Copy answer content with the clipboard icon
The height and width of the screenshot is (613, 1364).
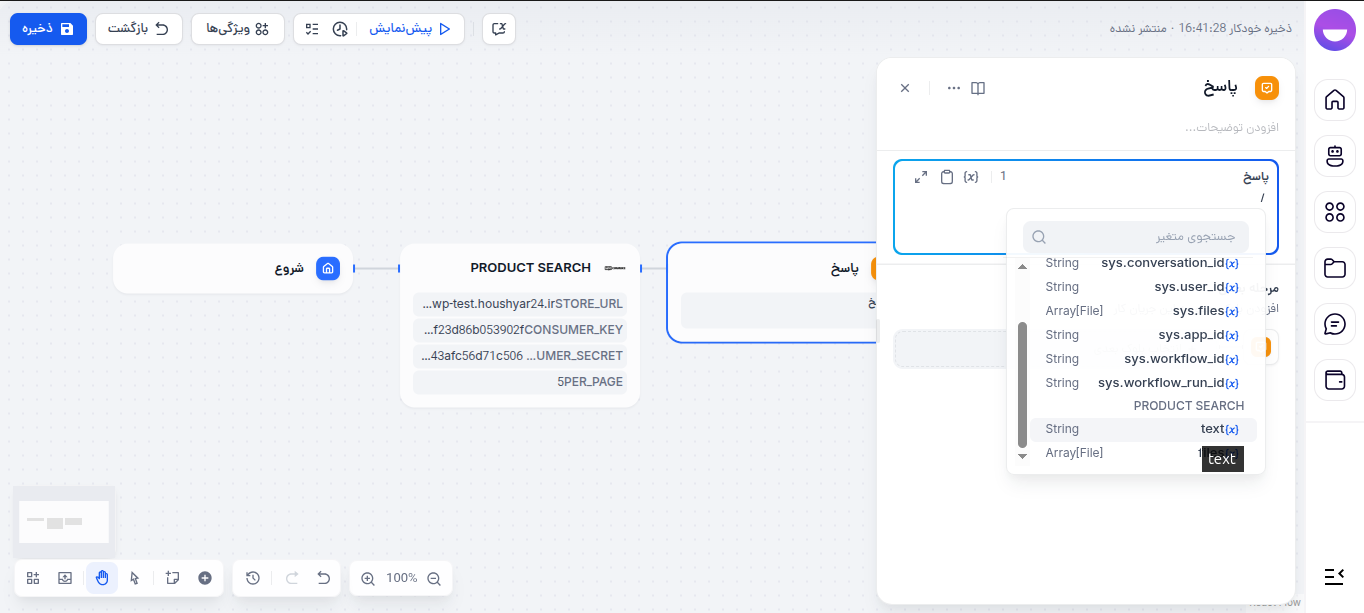[x=946, y=176]
